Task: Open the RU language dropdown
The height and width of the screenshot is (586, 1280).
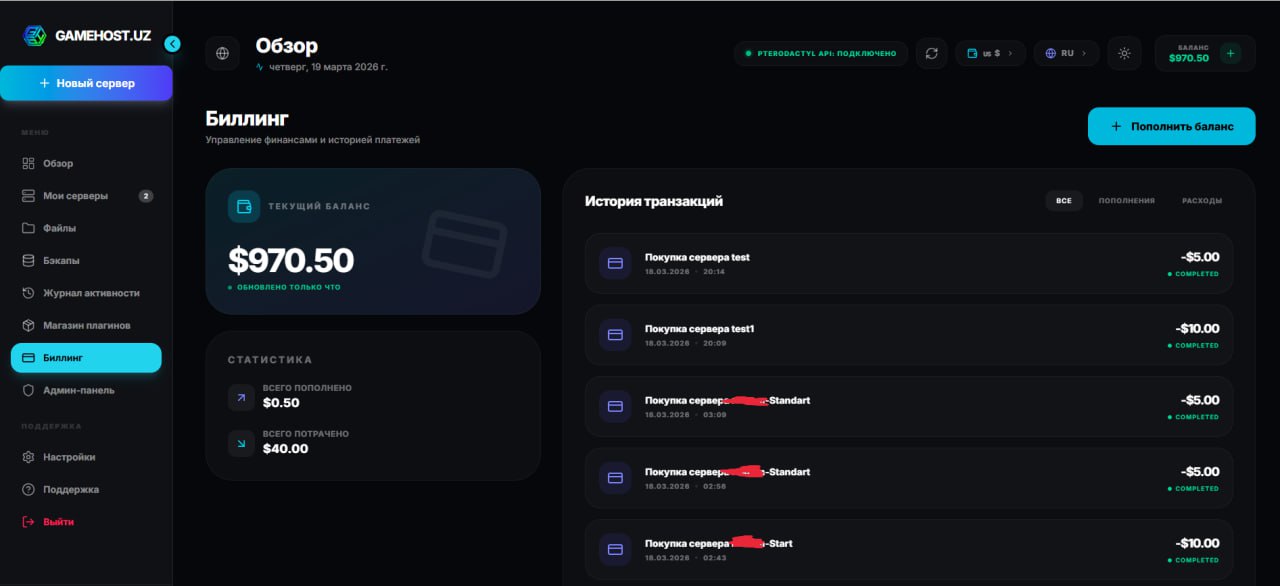Action: [1066, 53]
